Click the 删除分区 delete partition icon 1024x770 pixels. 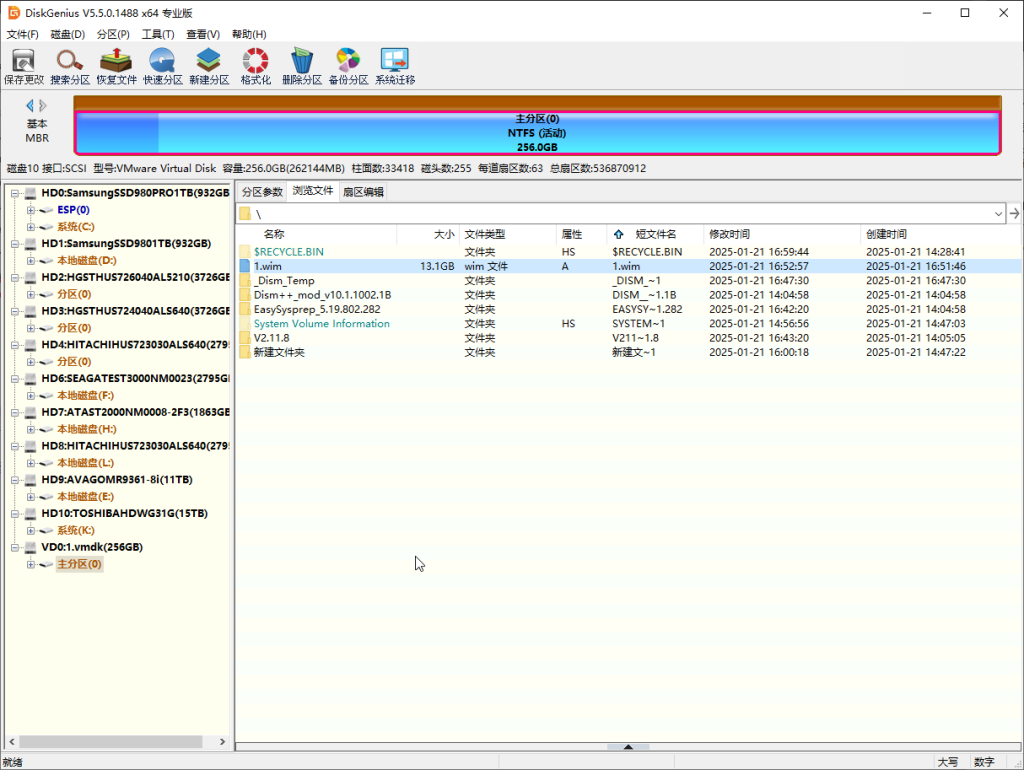pyautogui.click(x=301, y=66)
